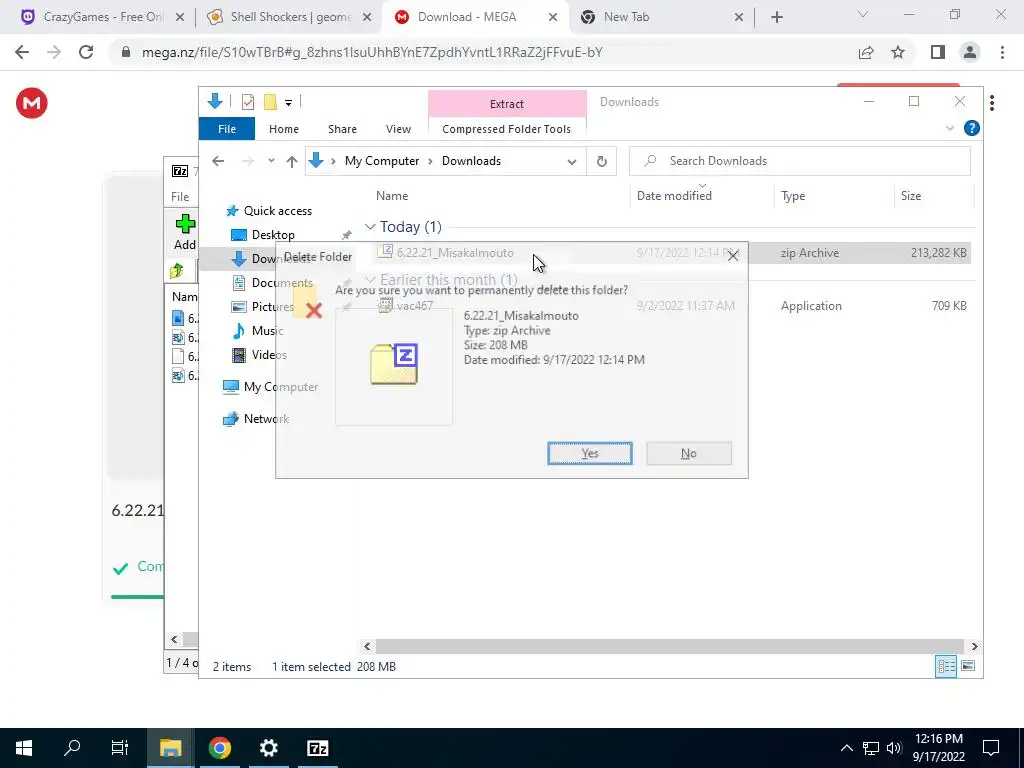Collapse the Today (1) group
Viewport: 1024px width, 768px height.
tap(370, 227)
